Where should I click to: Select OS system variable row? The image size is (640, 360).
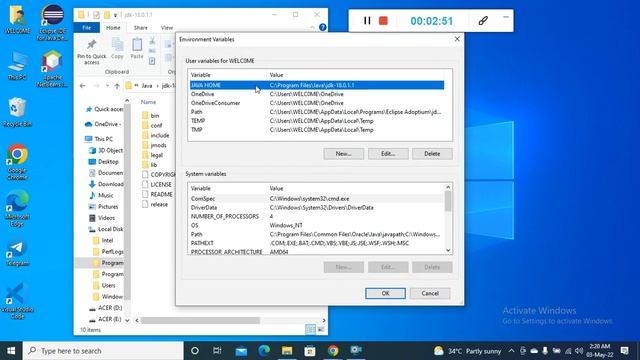click(317, 225)
